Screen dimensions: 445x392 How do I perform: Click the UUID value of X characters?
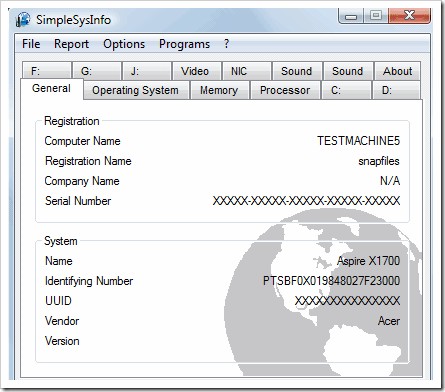[x=347, y=301]
